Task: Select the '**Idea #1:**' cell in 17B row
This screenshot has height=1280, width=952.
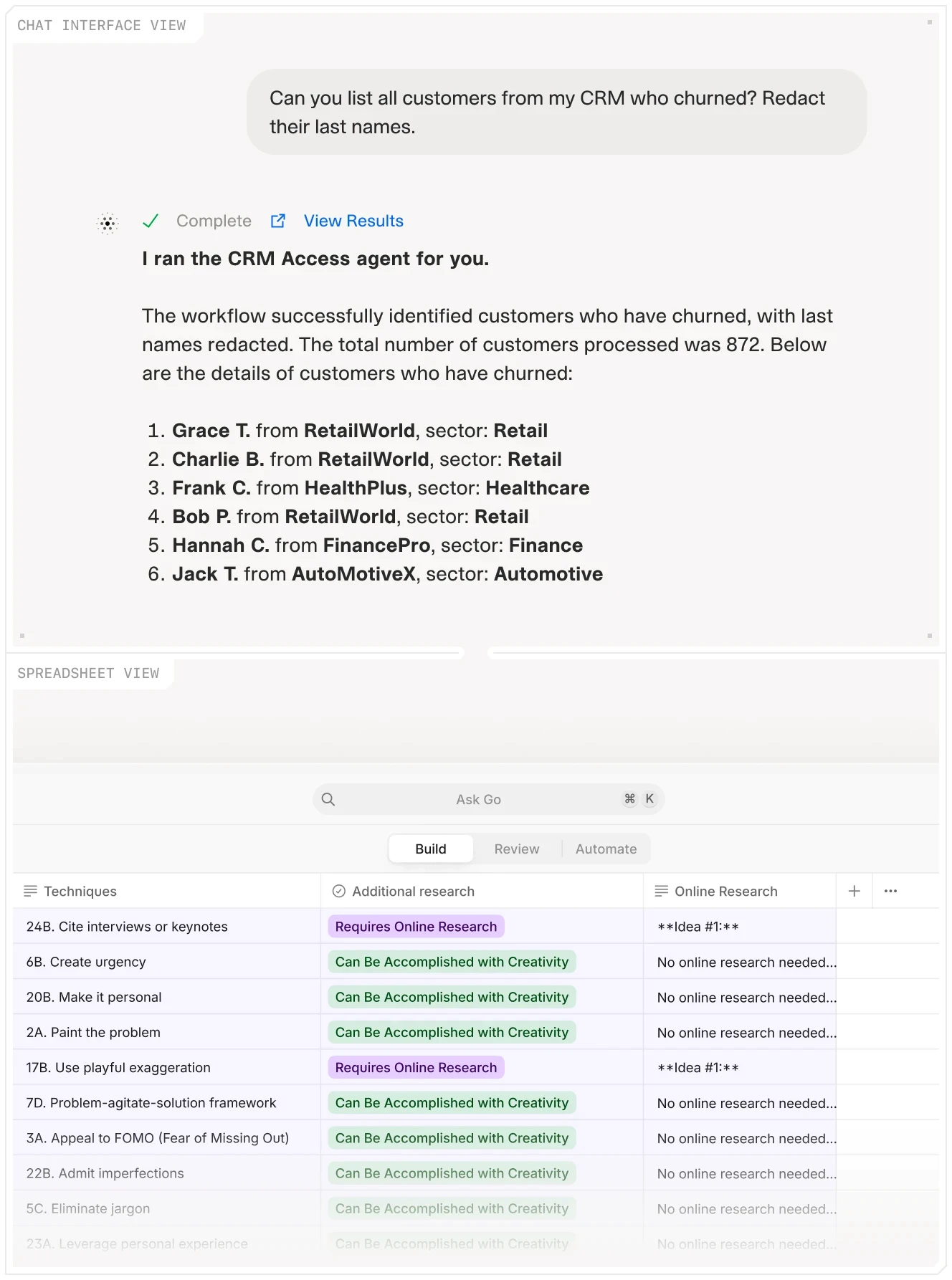Action: pos(740,1067)
